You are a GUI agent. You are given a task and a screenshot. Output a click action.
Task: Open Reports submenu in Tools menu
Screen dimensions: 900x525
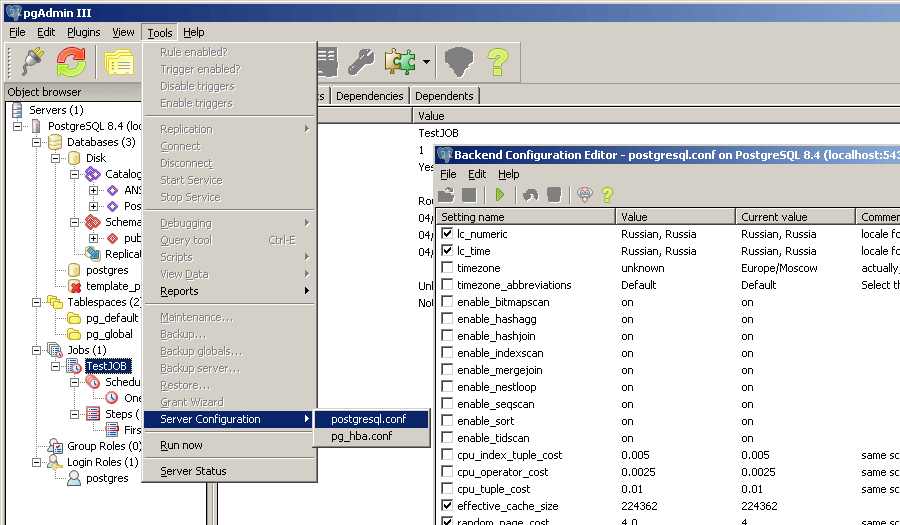coord(229,291)
